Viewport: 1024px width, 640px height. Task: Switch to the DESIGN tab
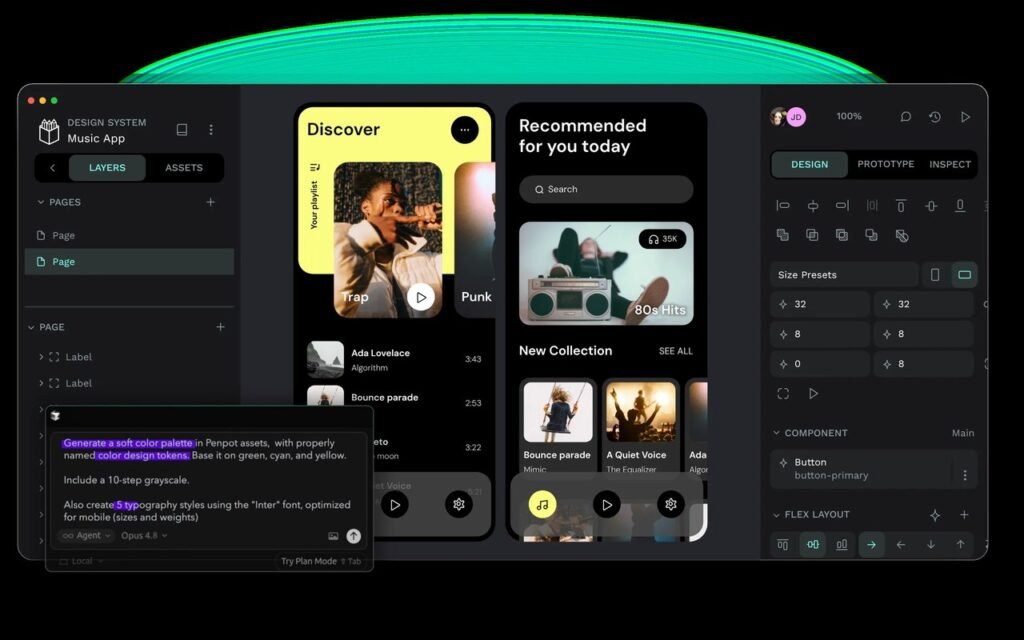tap(809, 165)
